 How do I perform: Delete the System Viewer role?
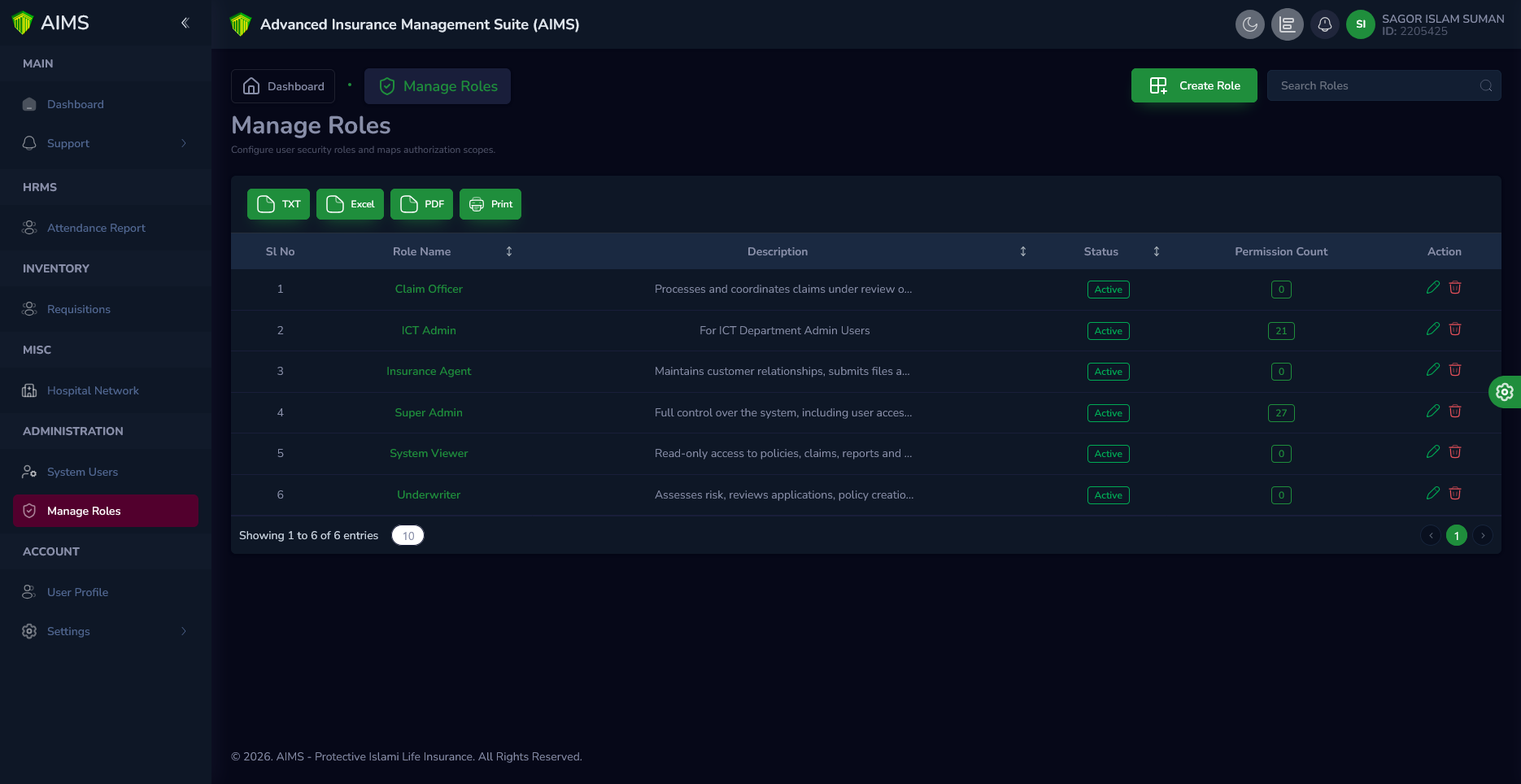click(x=1455, y=452)
